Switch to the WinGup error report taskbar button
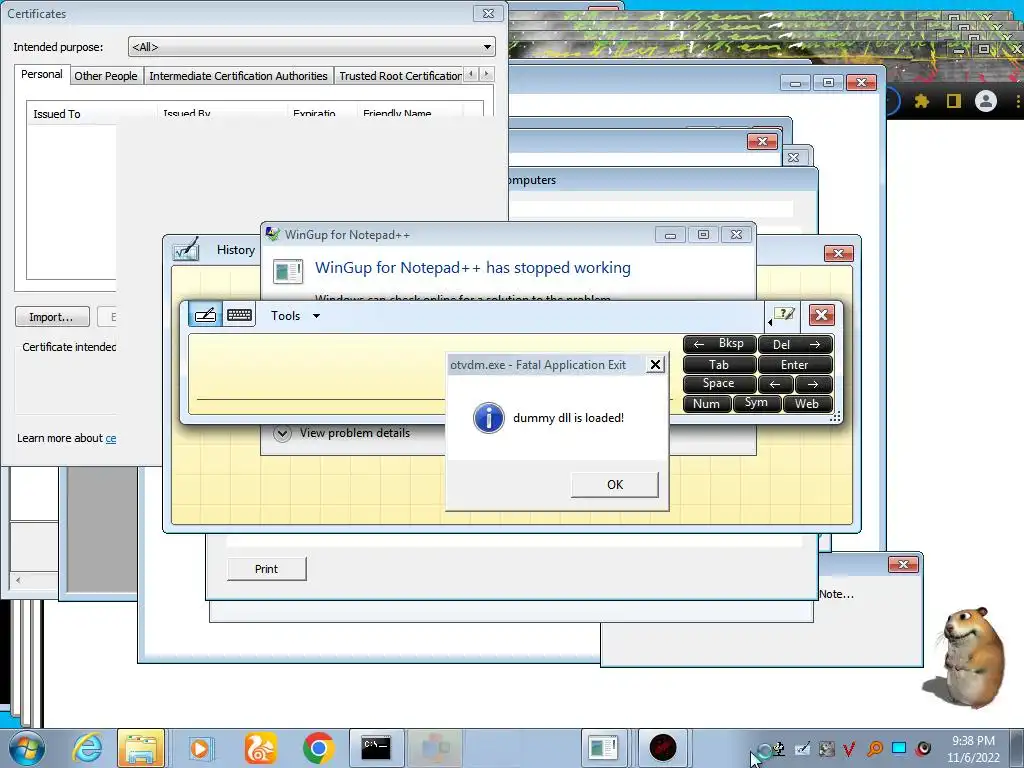 [x=603, y=748]
